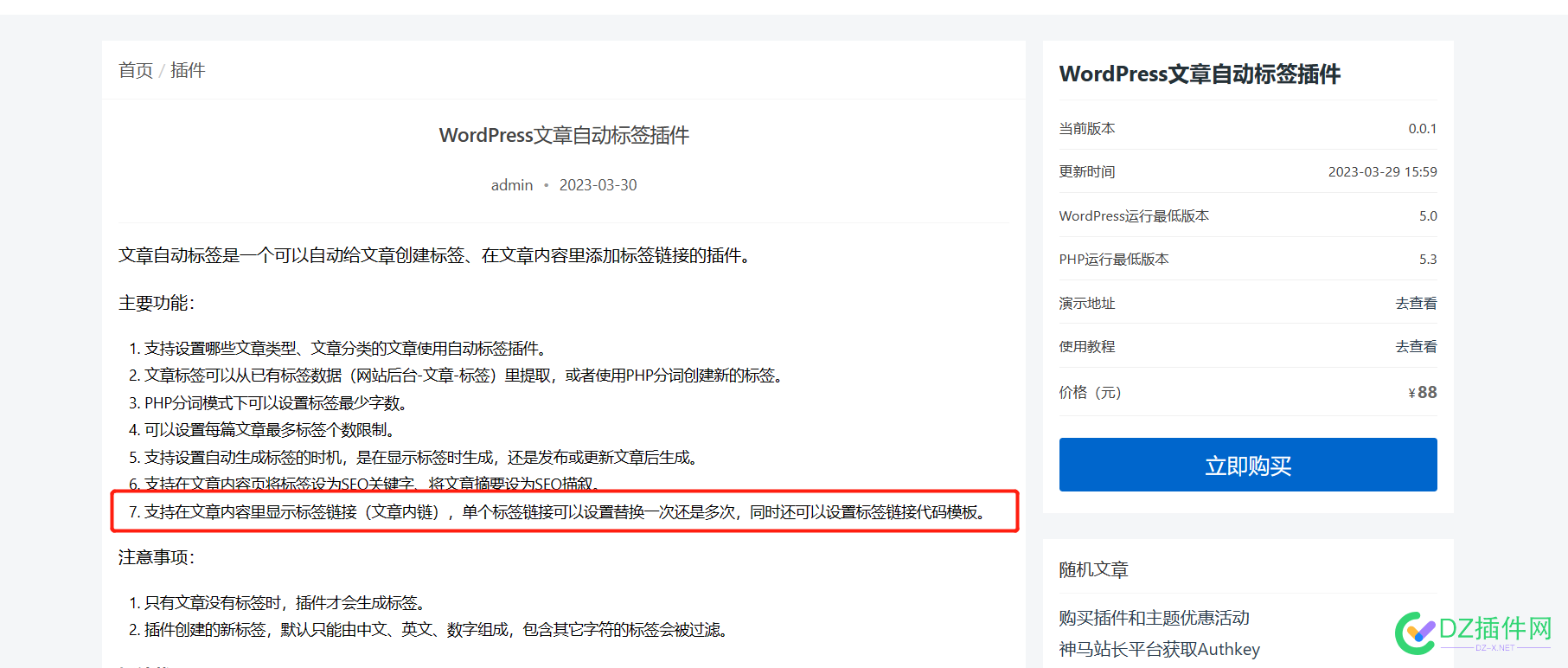Click the author name admin
1568x668 pixels.
click(512, 185)
